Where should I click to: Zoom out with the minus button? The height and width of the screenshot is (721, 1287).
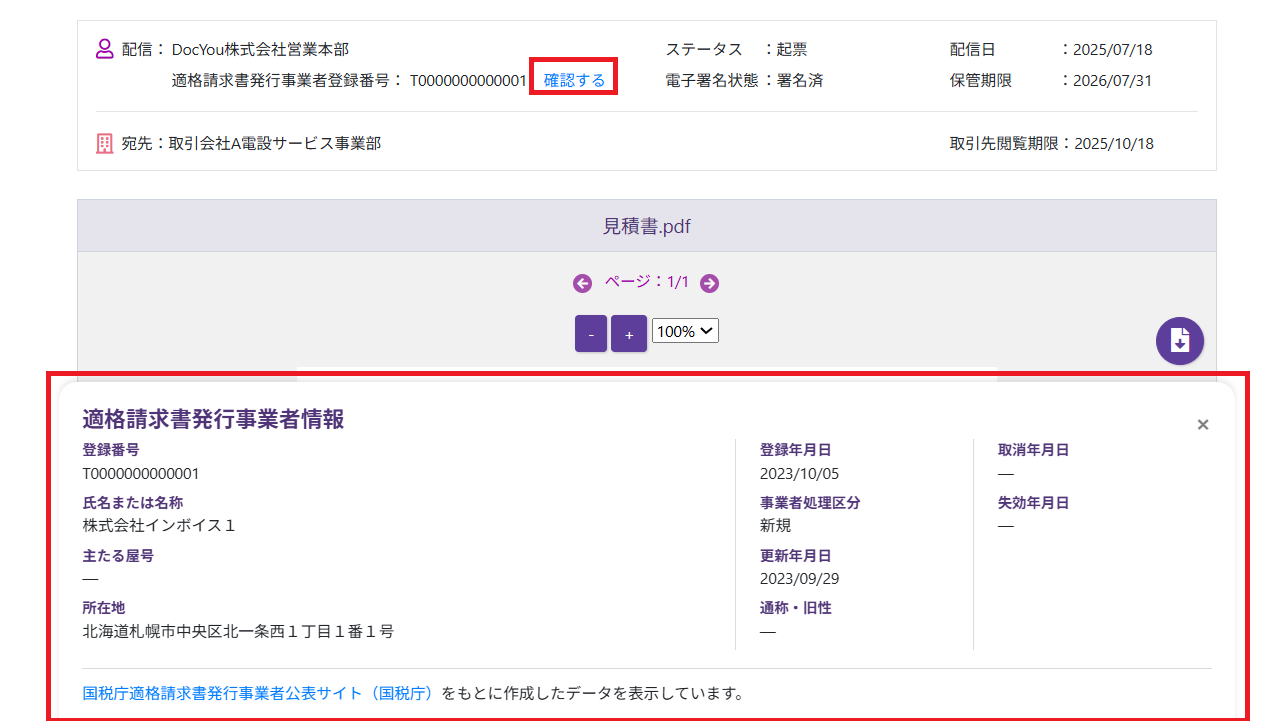[x=591, y=334]
